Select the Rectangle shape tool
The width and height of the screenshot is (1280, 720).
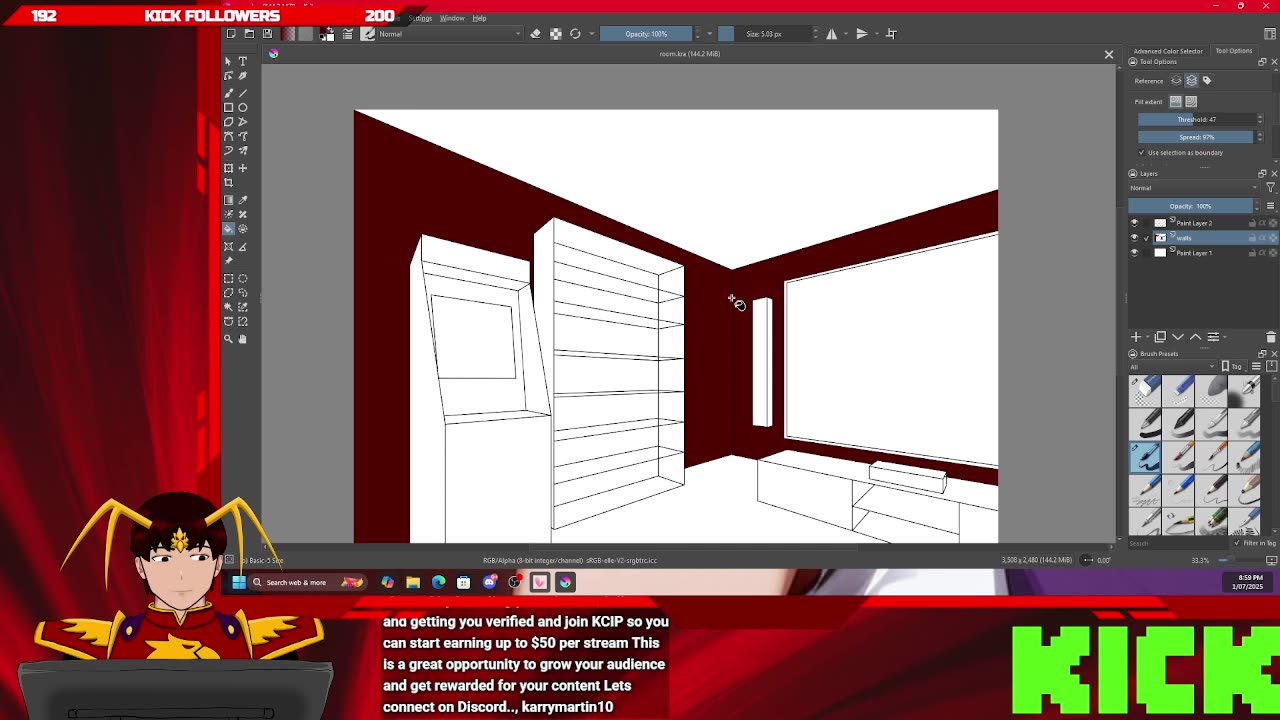(x=229, y=108)
